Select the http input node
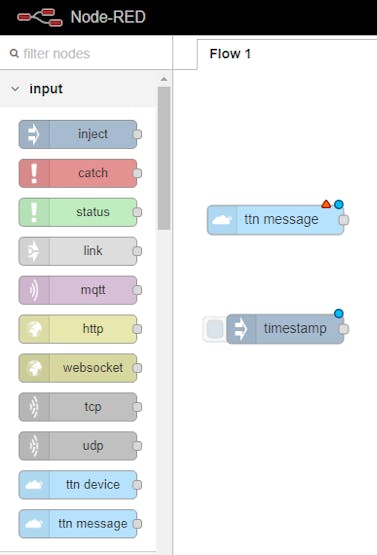Image resolution: width=377 pixels, height=555 pixels. coord(78,329)
